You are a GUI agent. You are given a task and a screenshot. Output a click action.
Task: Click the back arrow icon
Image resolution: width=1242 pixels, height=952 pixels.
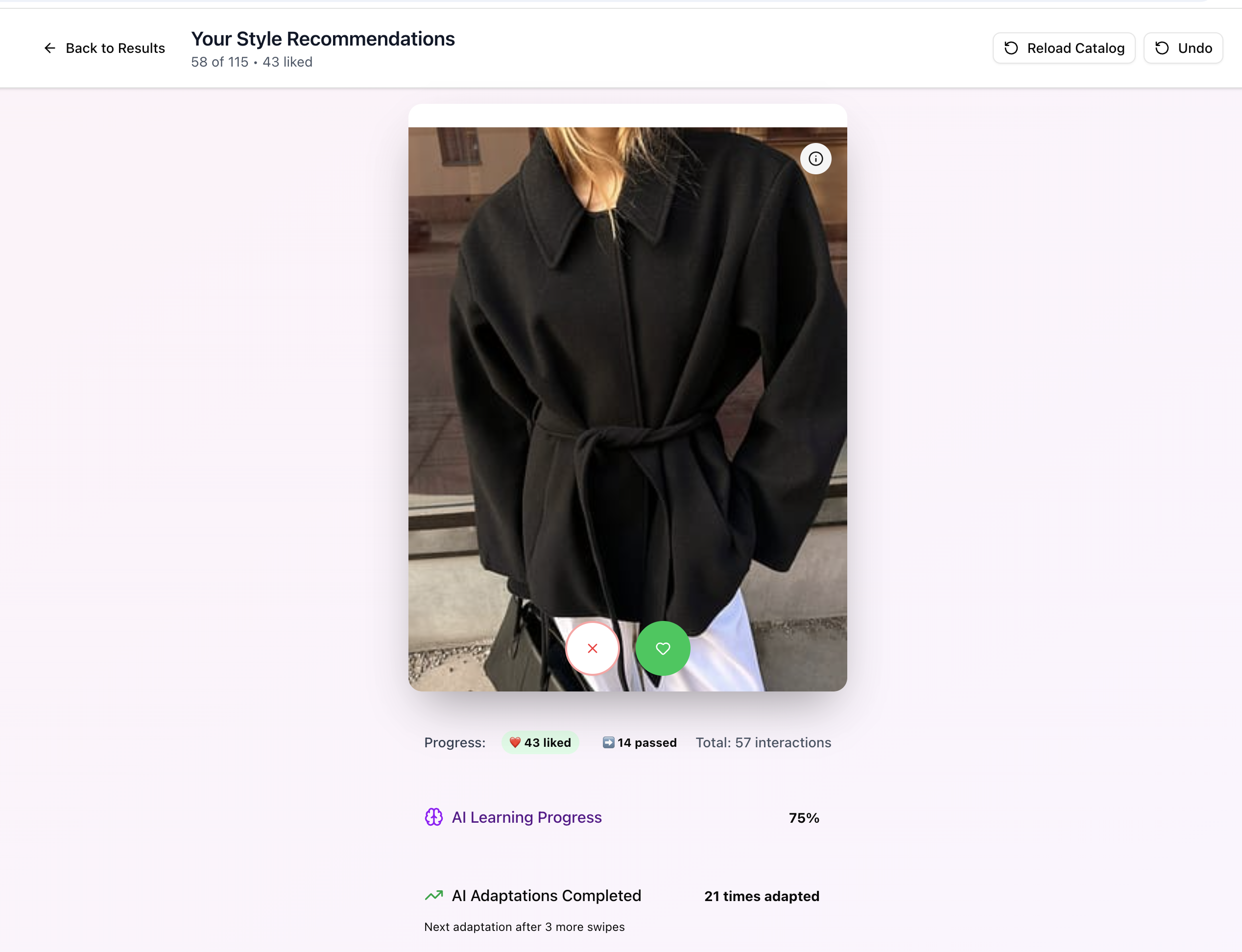pos(50,48)
